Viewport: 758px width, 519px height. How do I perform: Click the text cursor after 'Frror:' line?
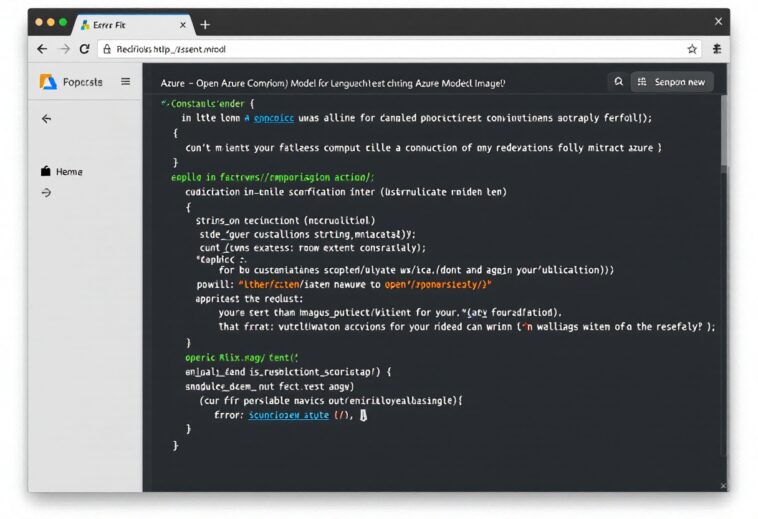(364, 415)
